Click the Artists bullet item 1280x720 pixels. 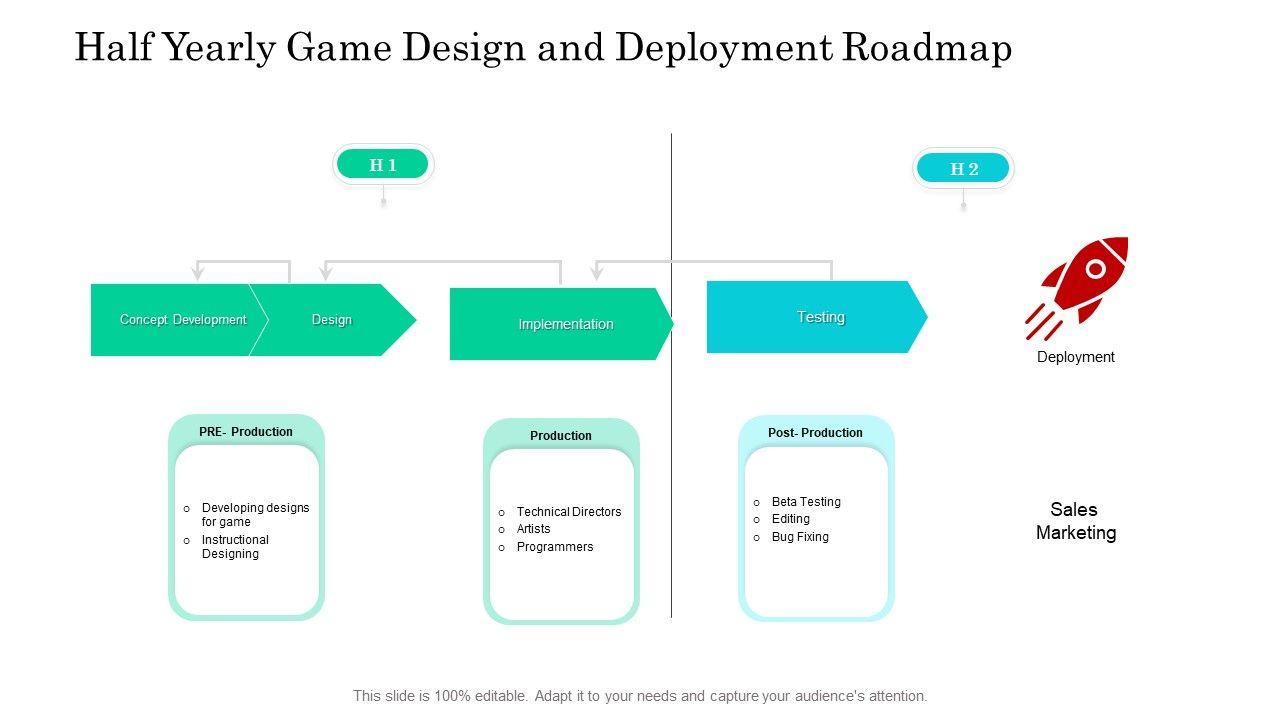tap(533, 529)
